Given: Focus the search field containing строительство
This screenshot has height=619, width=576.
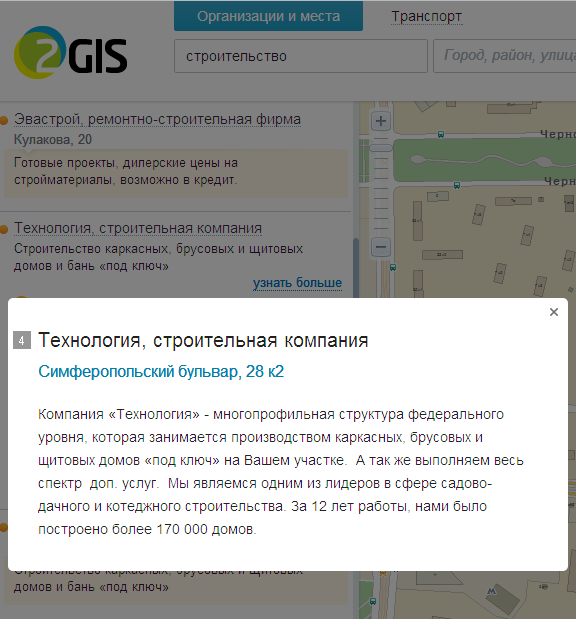Looking at the screenshot, I should pos(301,56).
